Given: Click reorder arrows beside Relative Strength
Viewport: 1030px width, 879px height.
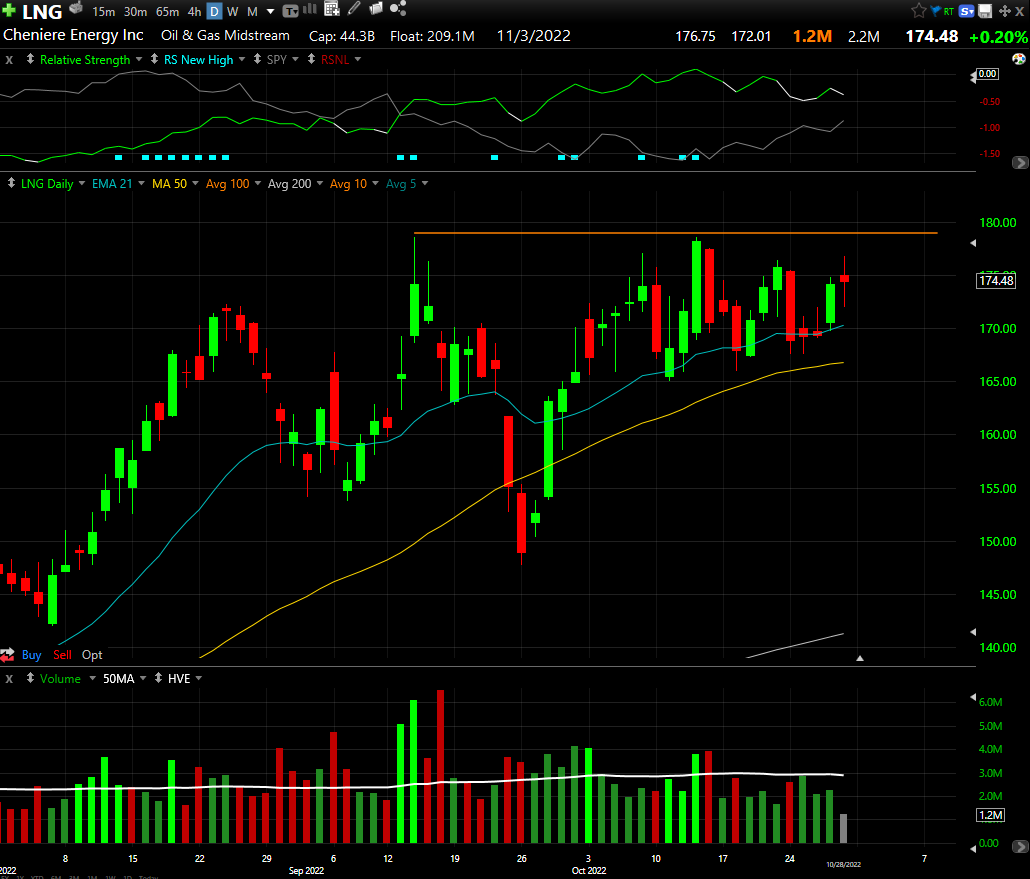Looking at the screenshot, I should click(30, 59).
